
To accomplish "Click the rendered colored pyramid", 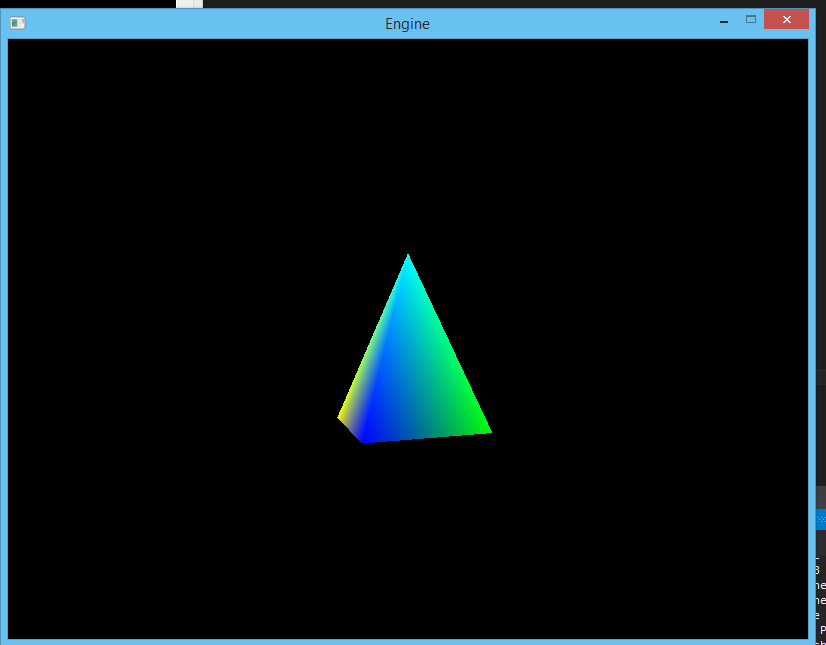I will [x=414, y=348].
